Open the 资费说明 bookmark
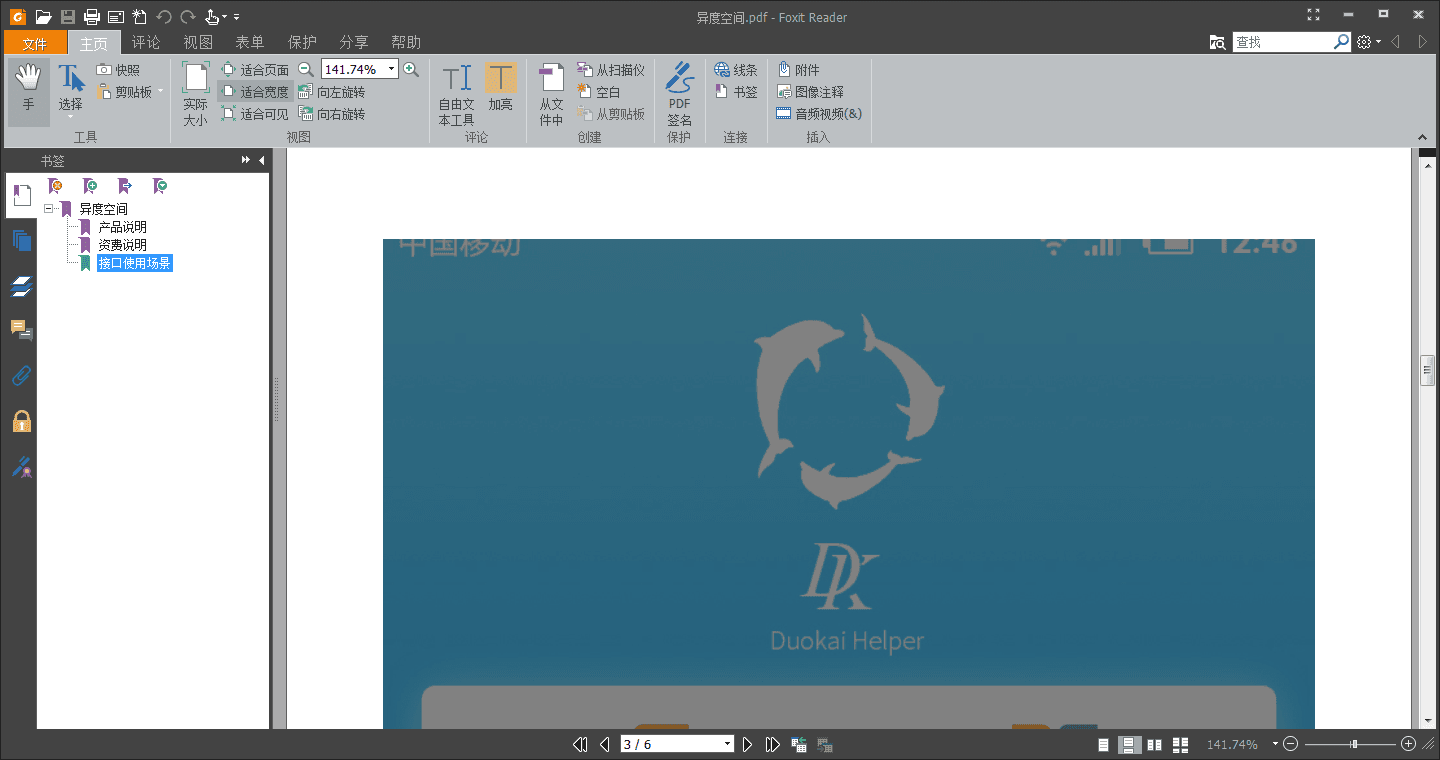 point(122,245)
